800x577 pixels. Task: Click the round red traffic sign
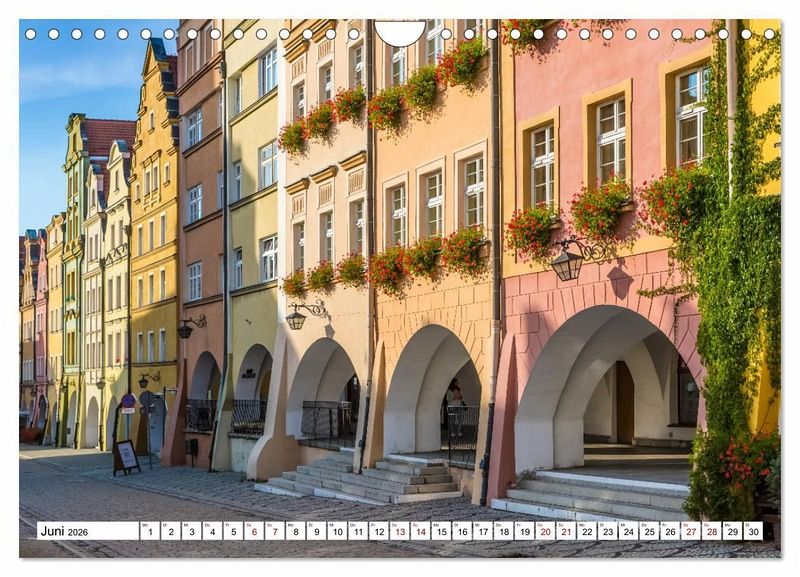128,401
